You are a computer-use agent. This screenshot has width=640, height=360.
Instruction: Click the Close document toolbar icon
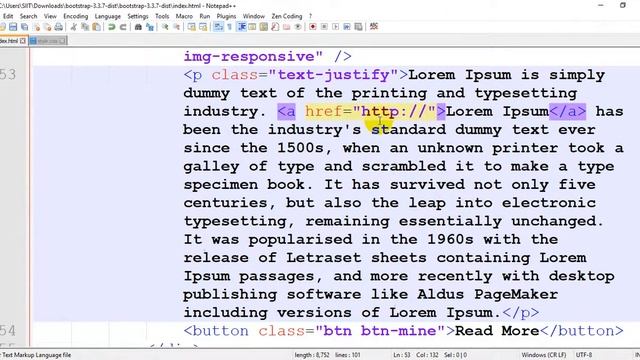pyautogui.click(x=37, y=27)
